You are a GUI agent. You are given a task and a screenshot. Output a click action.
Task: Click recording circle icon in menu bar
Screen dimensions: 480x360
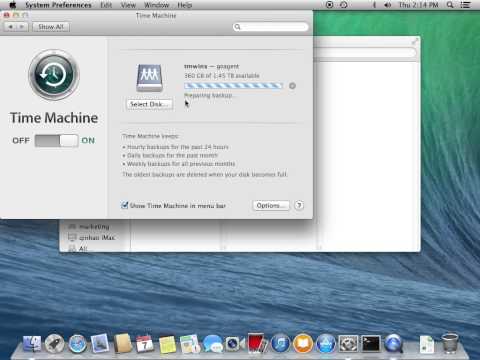(329, 5)
